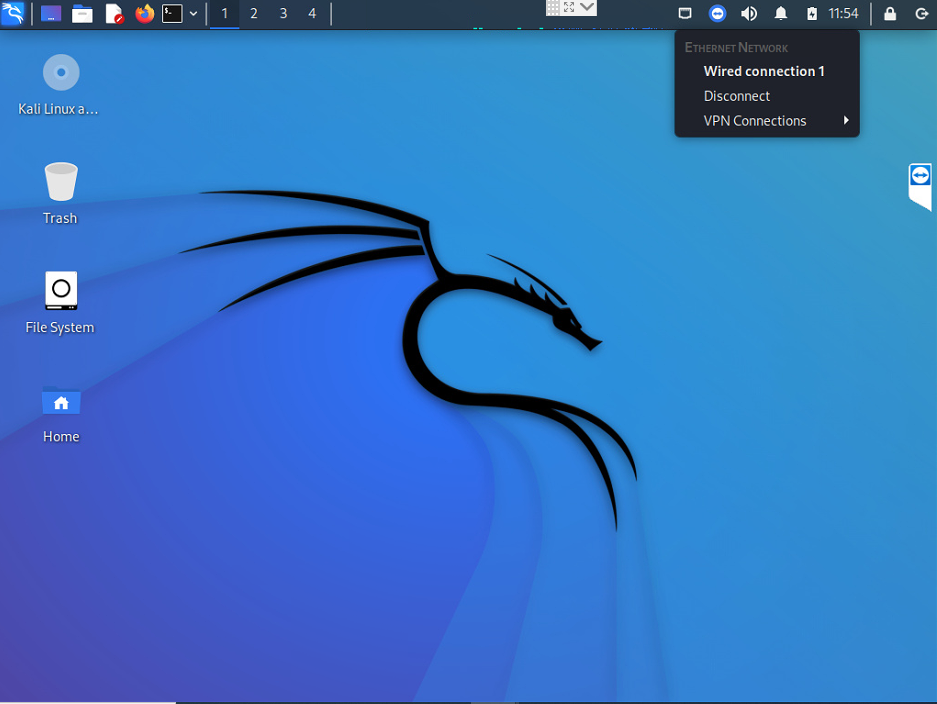Lock the screen with padlock icon
This screenshot has width=937, height=704.
pos(890,13)
